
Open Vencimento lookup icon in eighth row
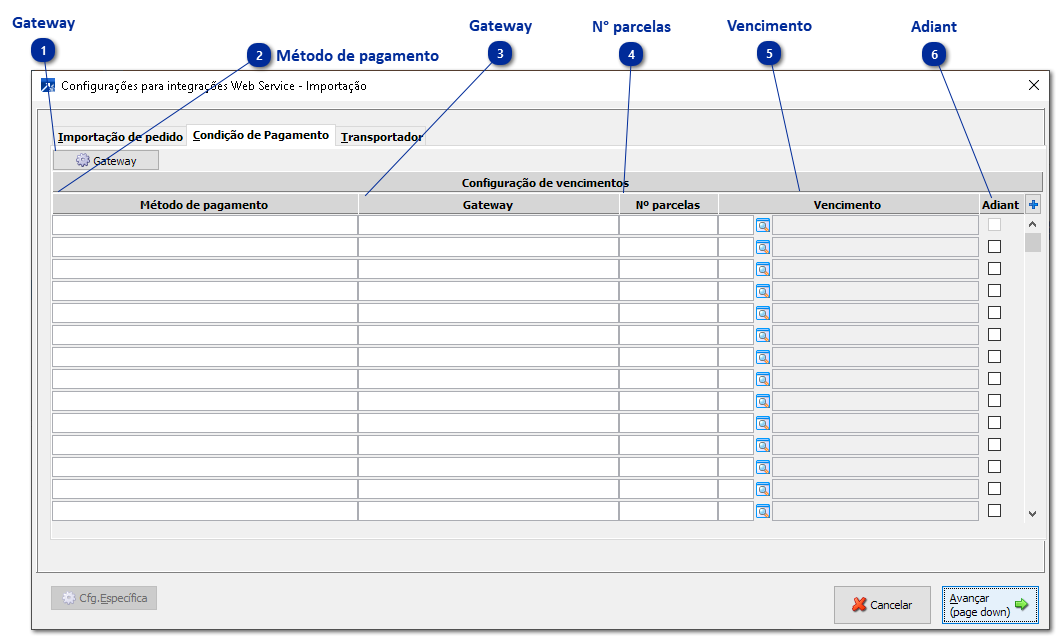click(763, 379)
